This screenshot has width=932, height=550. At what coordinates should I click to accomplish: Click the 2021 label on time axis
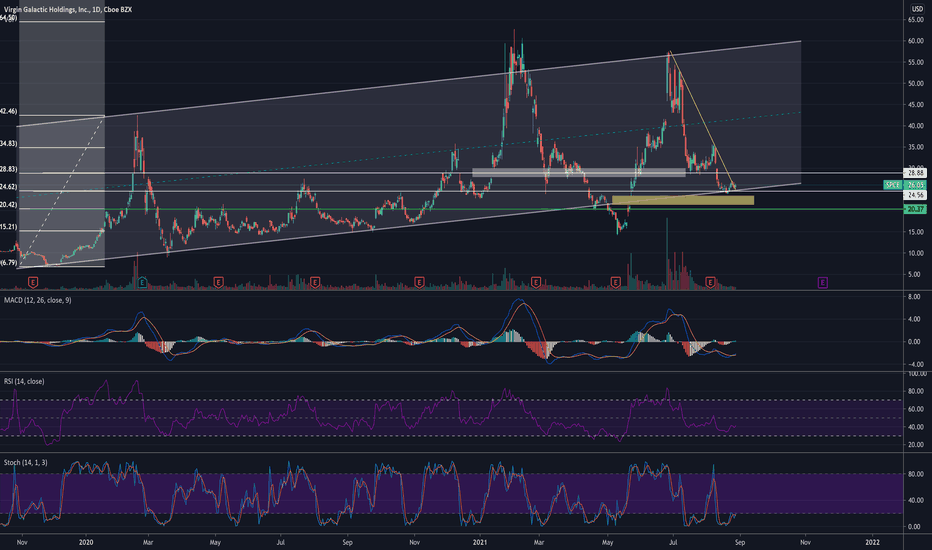click(x=480, y=542)
